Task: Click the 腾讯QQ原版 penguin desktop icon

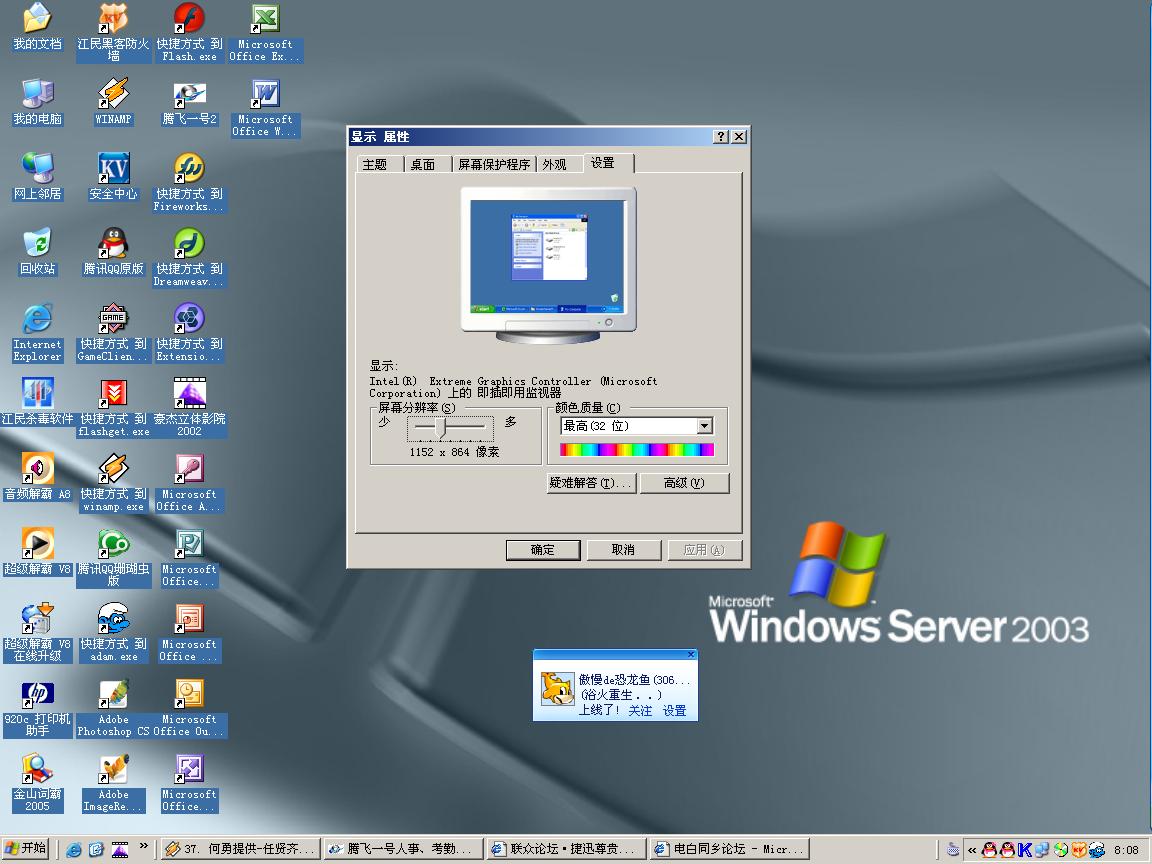Action: point(113,244)
